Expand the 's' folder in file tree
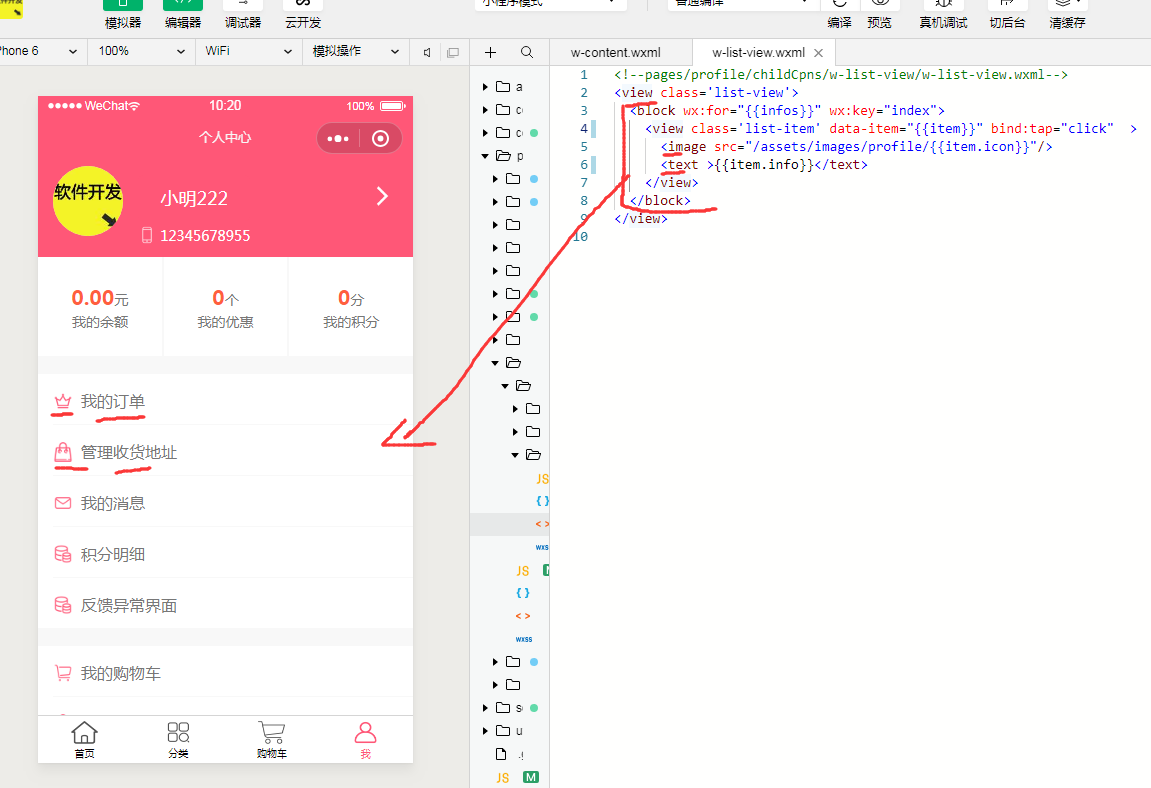The height and width of the screenshot is (788, 1151). coord(484,708)
